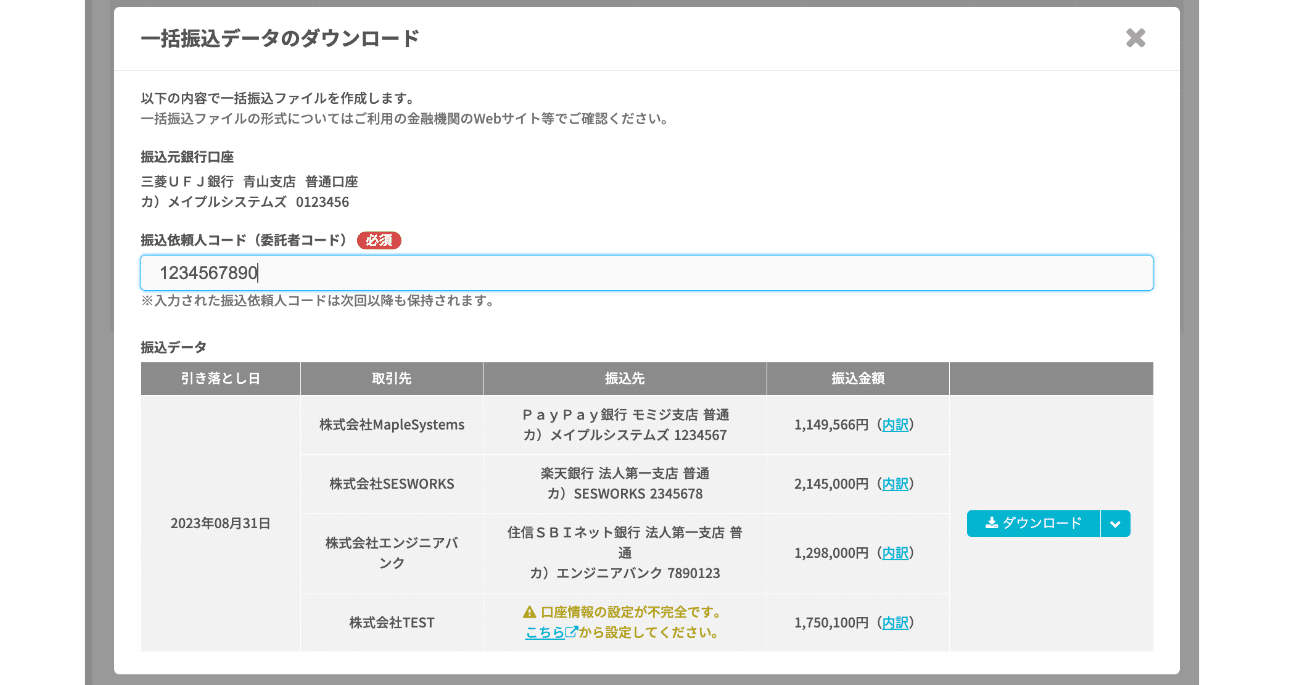Click the 株式会社SESWORKS company name cell
Screen dimensions: 1308x685
coord(391,484)
